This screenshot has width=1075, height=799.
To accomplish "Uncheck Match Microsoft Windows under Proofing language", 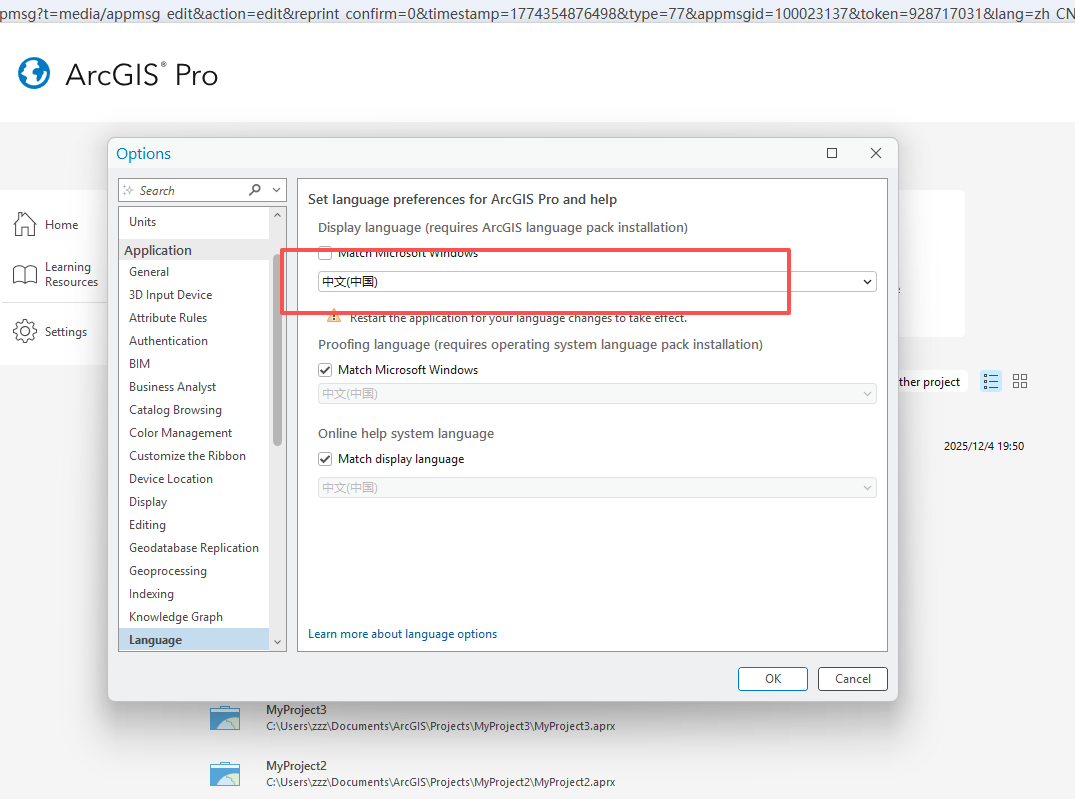I will coord(325,370).
